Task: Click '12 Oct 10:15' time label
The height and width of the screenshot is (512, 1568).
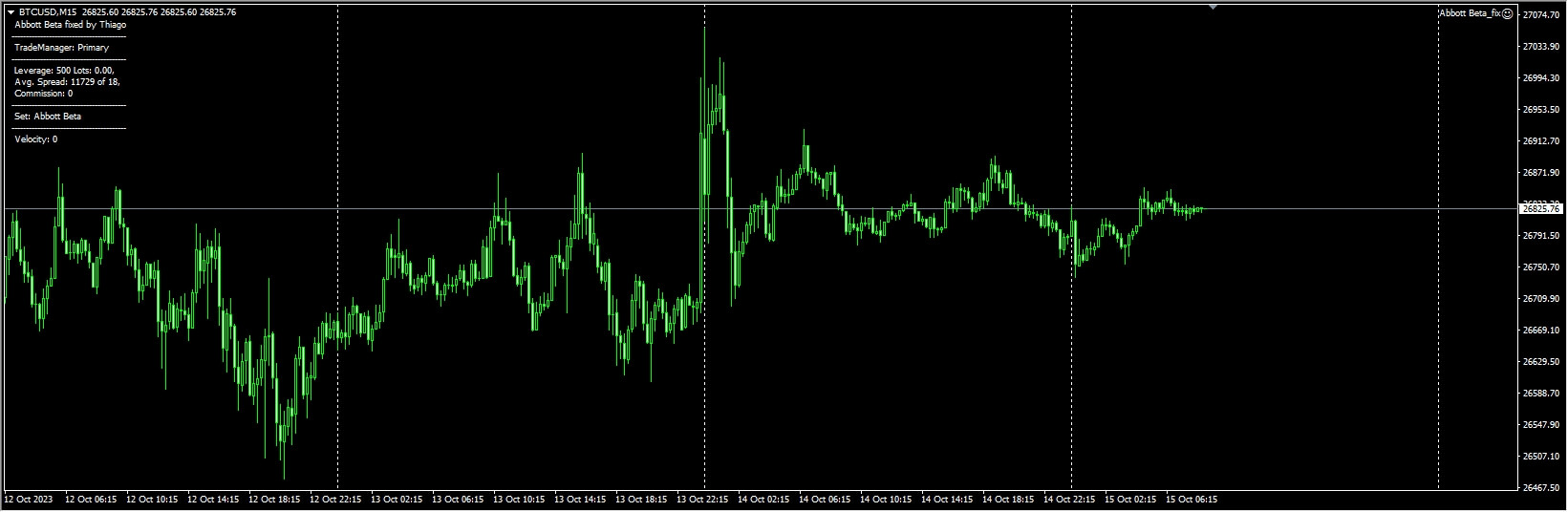Action: [x=152, y=499]
